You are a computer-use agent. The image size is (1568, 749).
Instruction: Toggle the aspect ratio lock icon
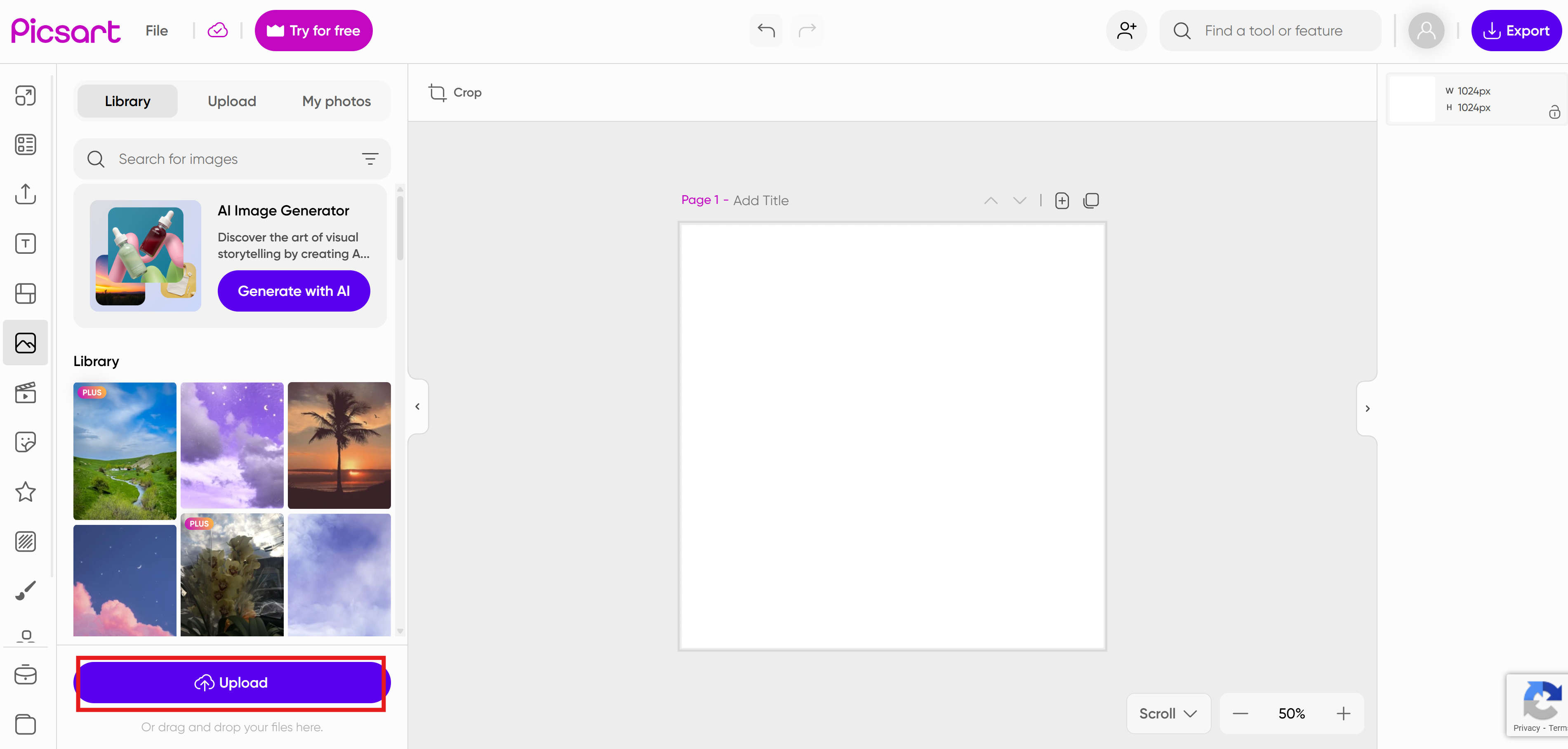[1554, 112]
